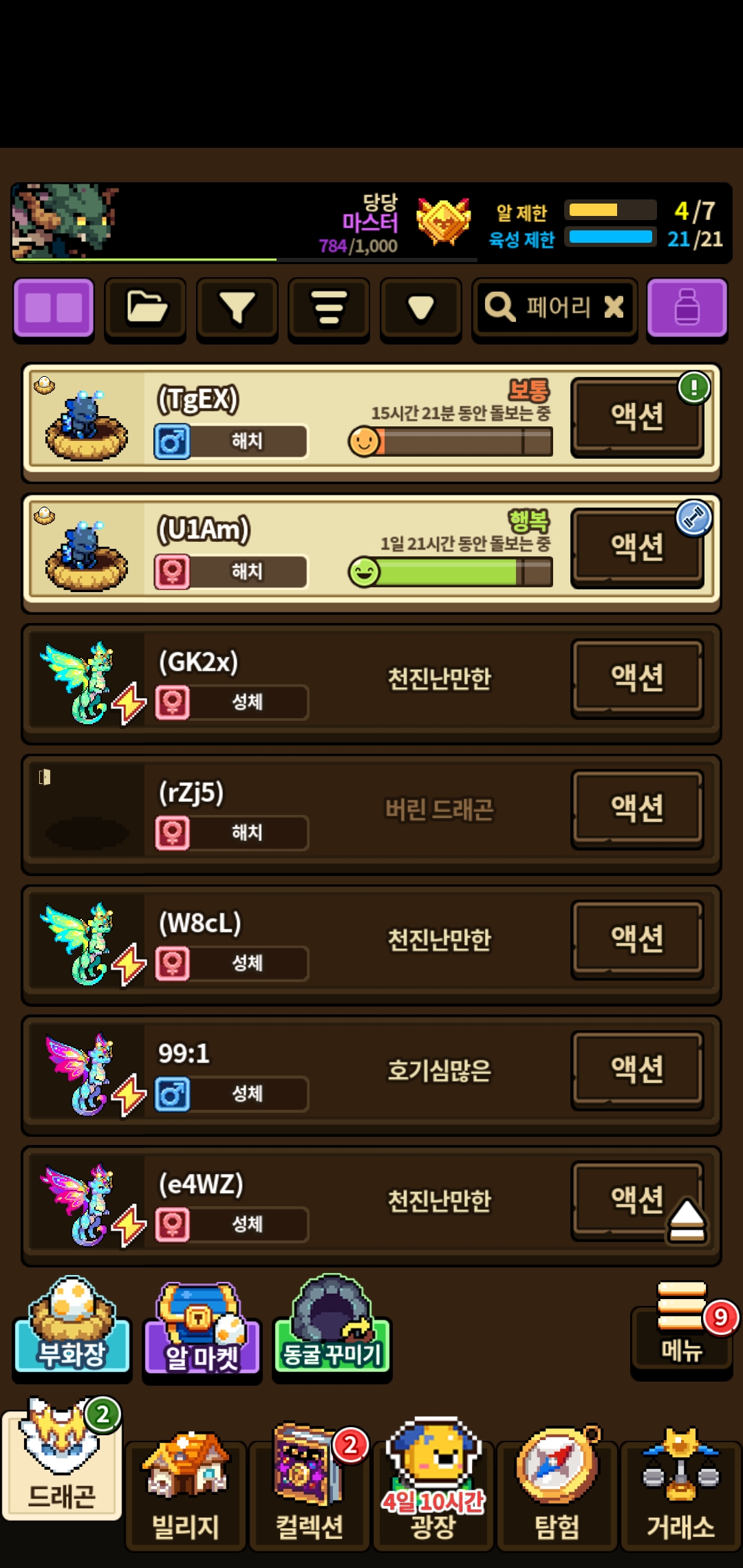
Task: Open the folder icon in toolbar
Action: 145,308
